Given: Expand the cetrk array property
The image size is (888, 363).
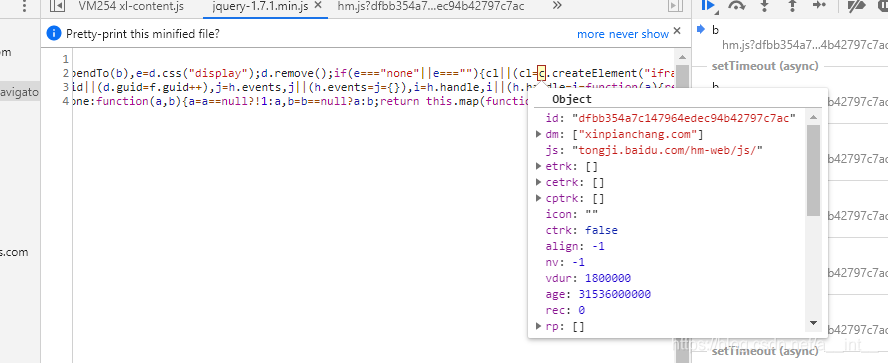Looking at the screenshot, I should [538, 182].
